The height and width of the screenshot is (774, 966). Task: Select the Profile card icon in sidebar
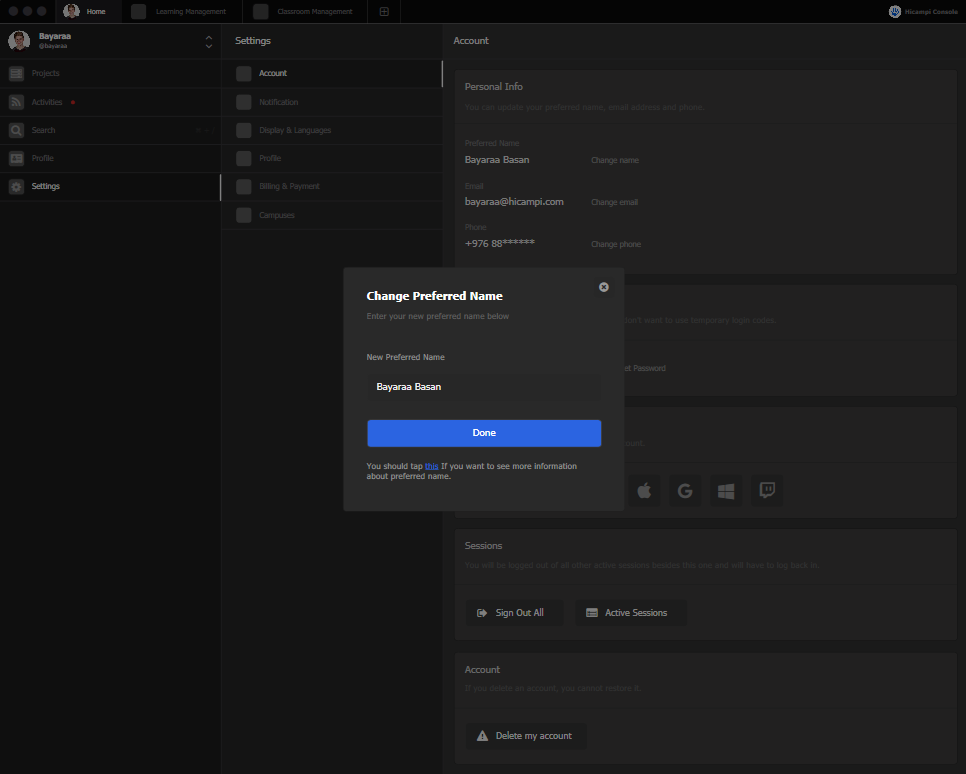pos(16,158)
